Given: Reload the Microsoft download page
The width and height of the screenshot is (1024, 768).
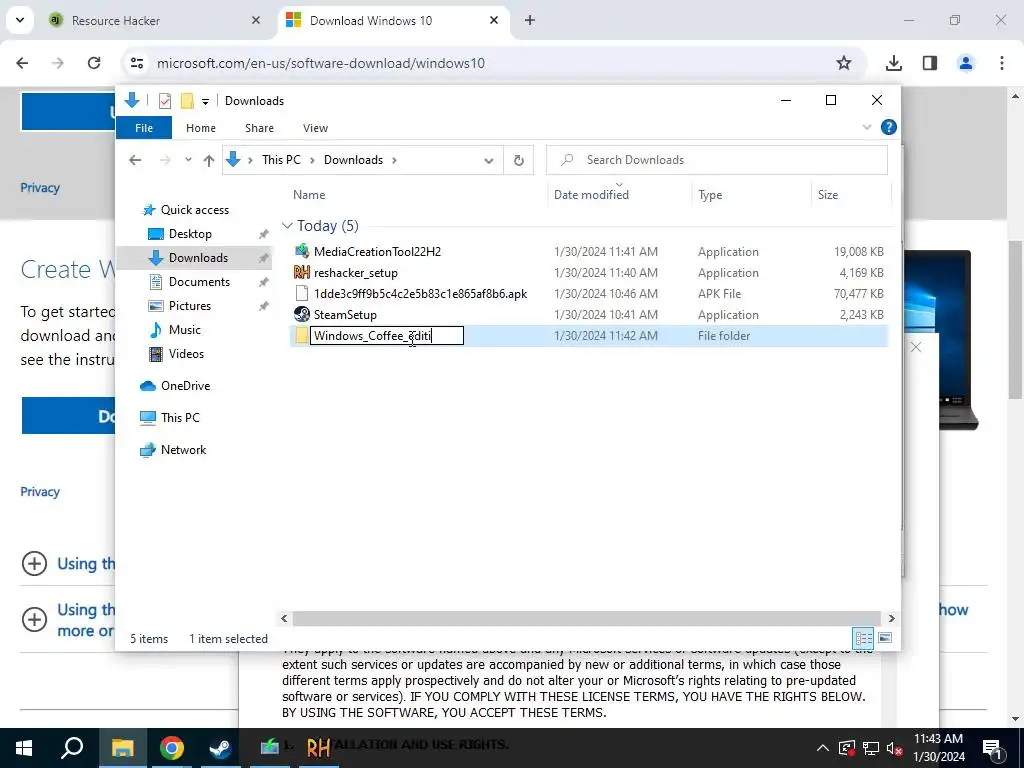Looking at the screenshot, I should 94,63.
